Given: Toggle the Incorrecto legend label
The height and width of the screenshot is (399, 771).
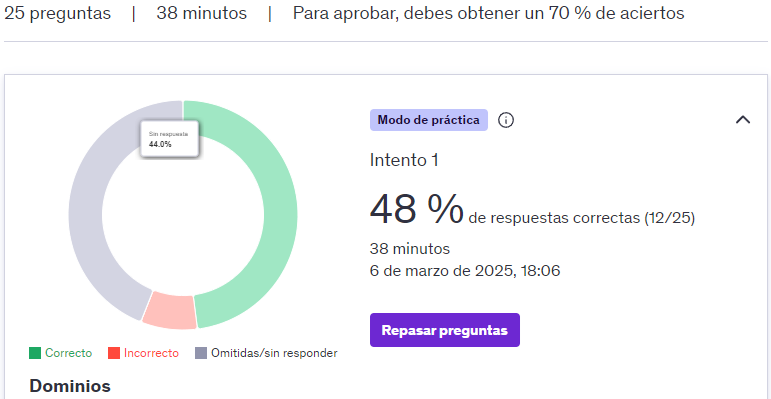Looking at the screenshot, I should (x=151, y=353).
